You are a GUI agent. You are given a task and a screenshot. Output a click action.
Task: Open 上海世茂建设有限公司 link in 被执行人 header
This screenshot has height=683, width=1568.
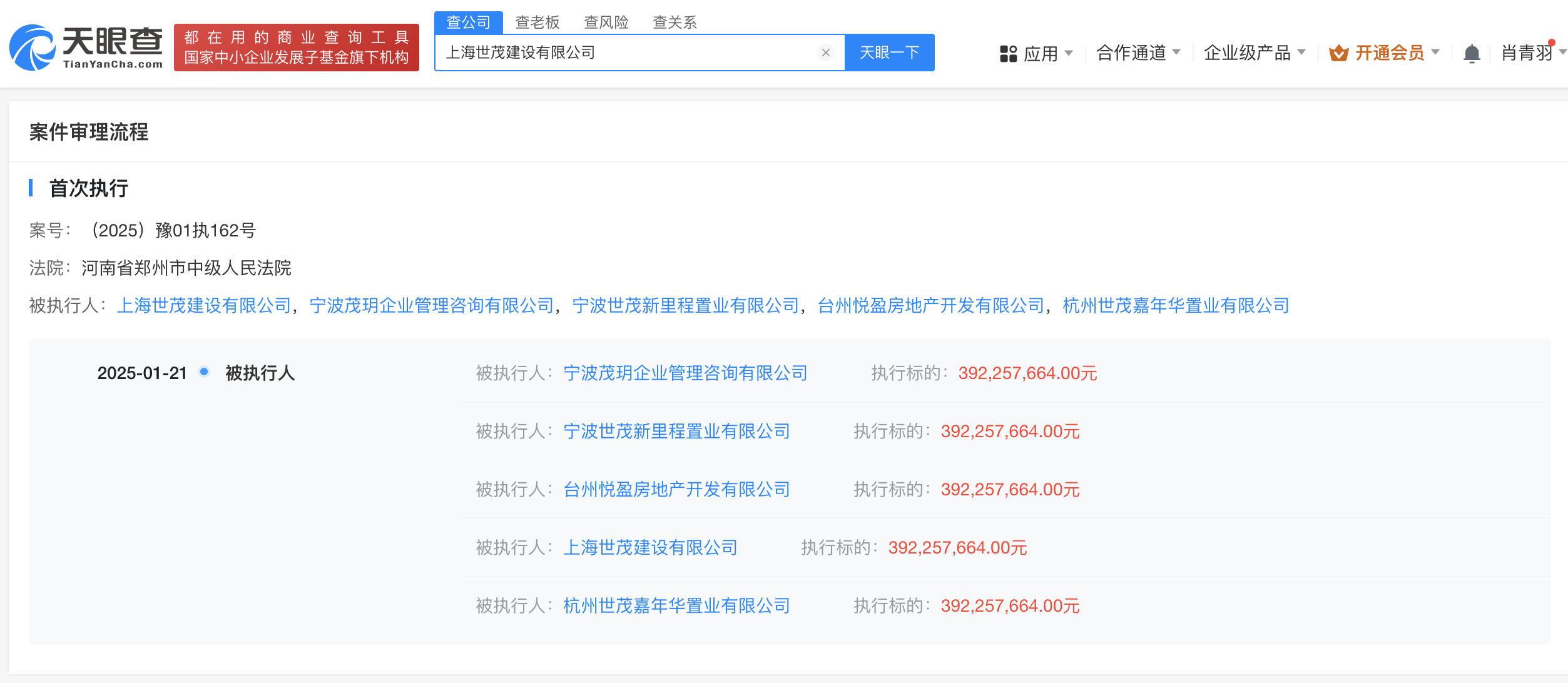[x=204, y=305]
